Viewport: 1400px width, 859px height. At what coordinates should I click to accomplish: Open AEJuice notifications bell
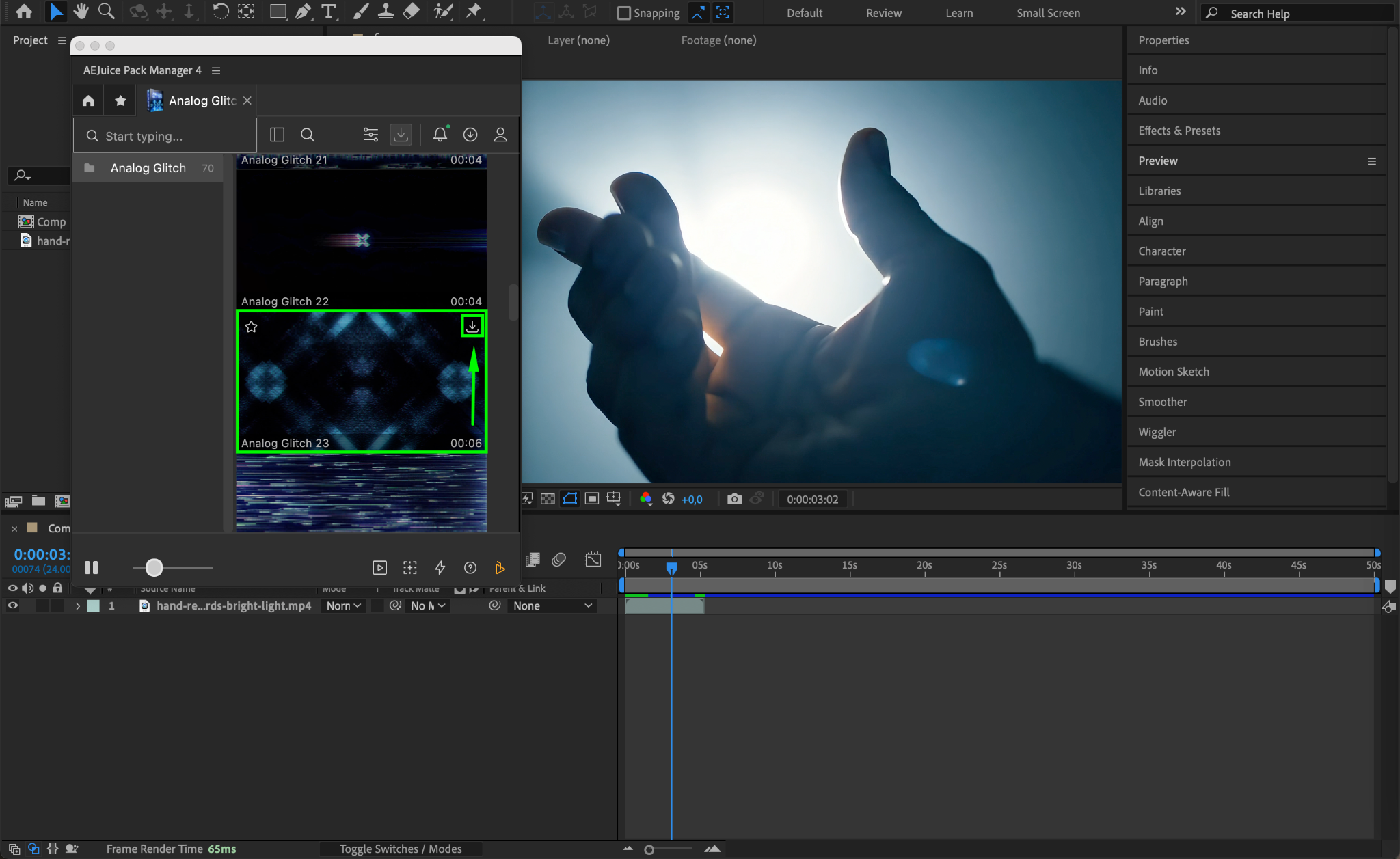point(440,135)
